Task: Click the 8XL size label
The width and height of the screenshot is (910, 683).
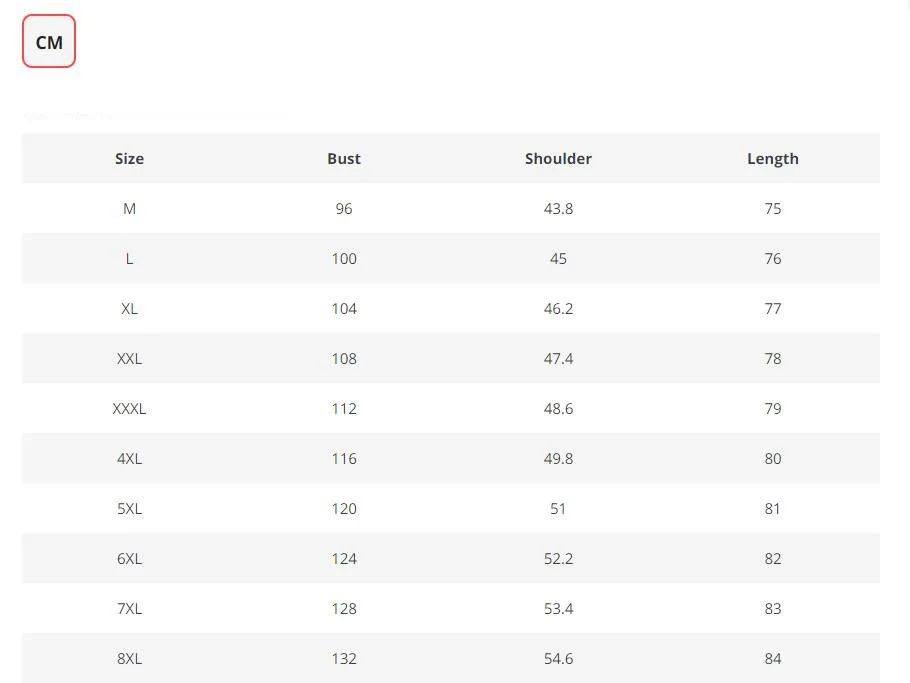Action: [129, 659]
